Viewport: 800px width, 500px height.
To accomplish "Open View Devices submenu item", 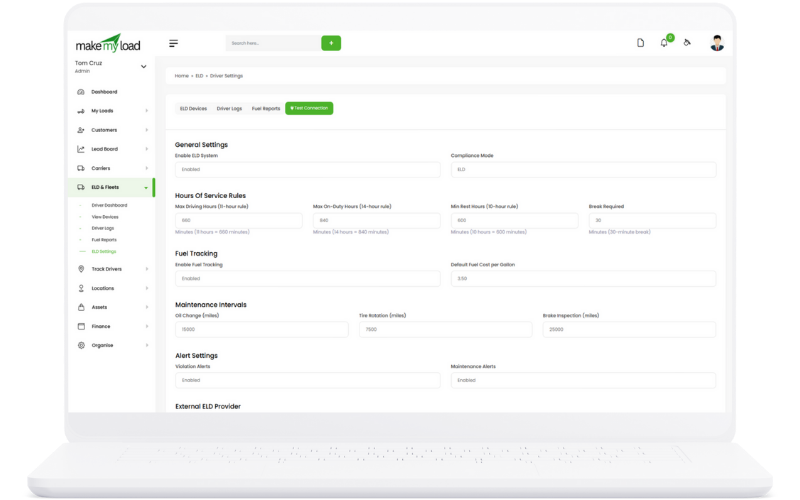I will 105,217.
